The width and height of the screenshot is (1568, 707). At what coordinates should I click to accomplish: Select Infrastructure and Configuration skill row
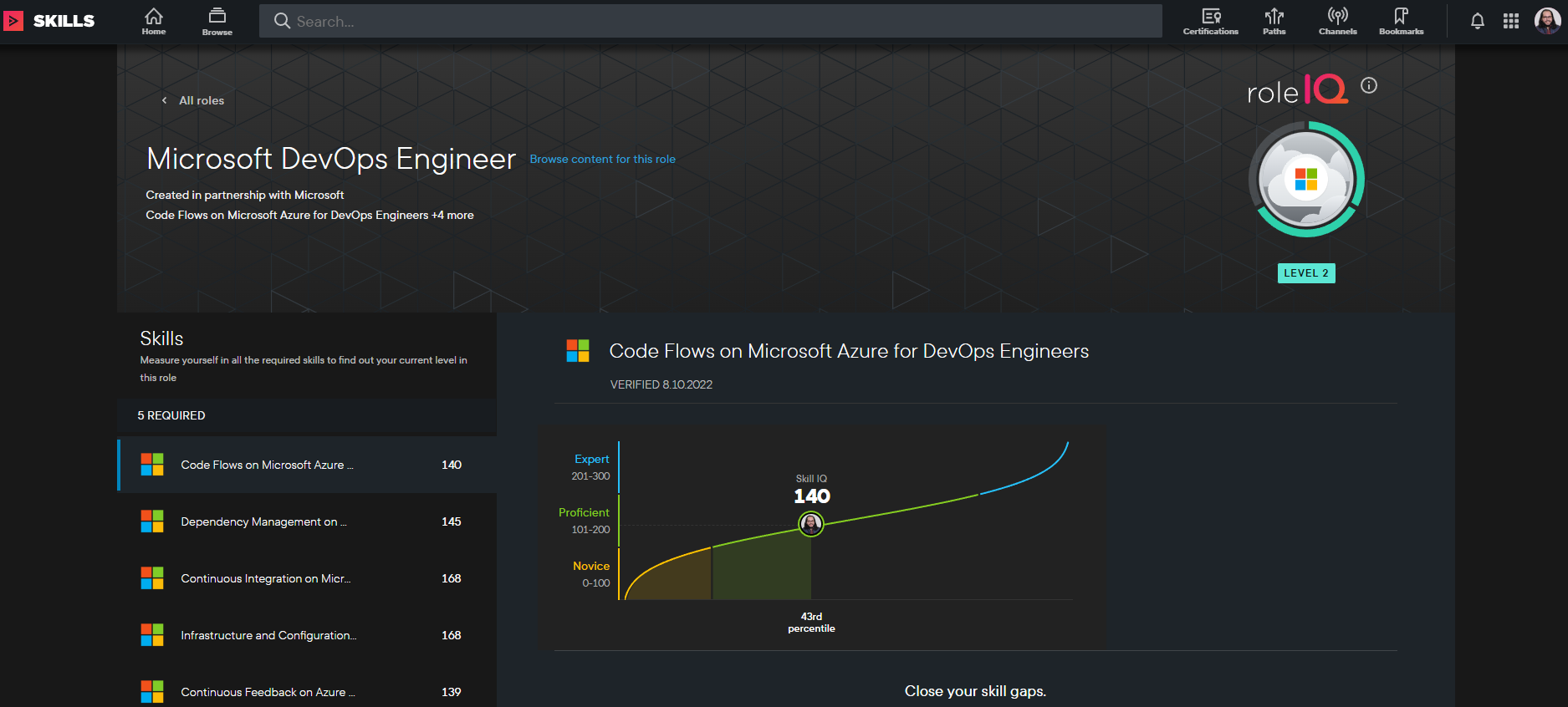pyautogui.click(x=307, y=635)
